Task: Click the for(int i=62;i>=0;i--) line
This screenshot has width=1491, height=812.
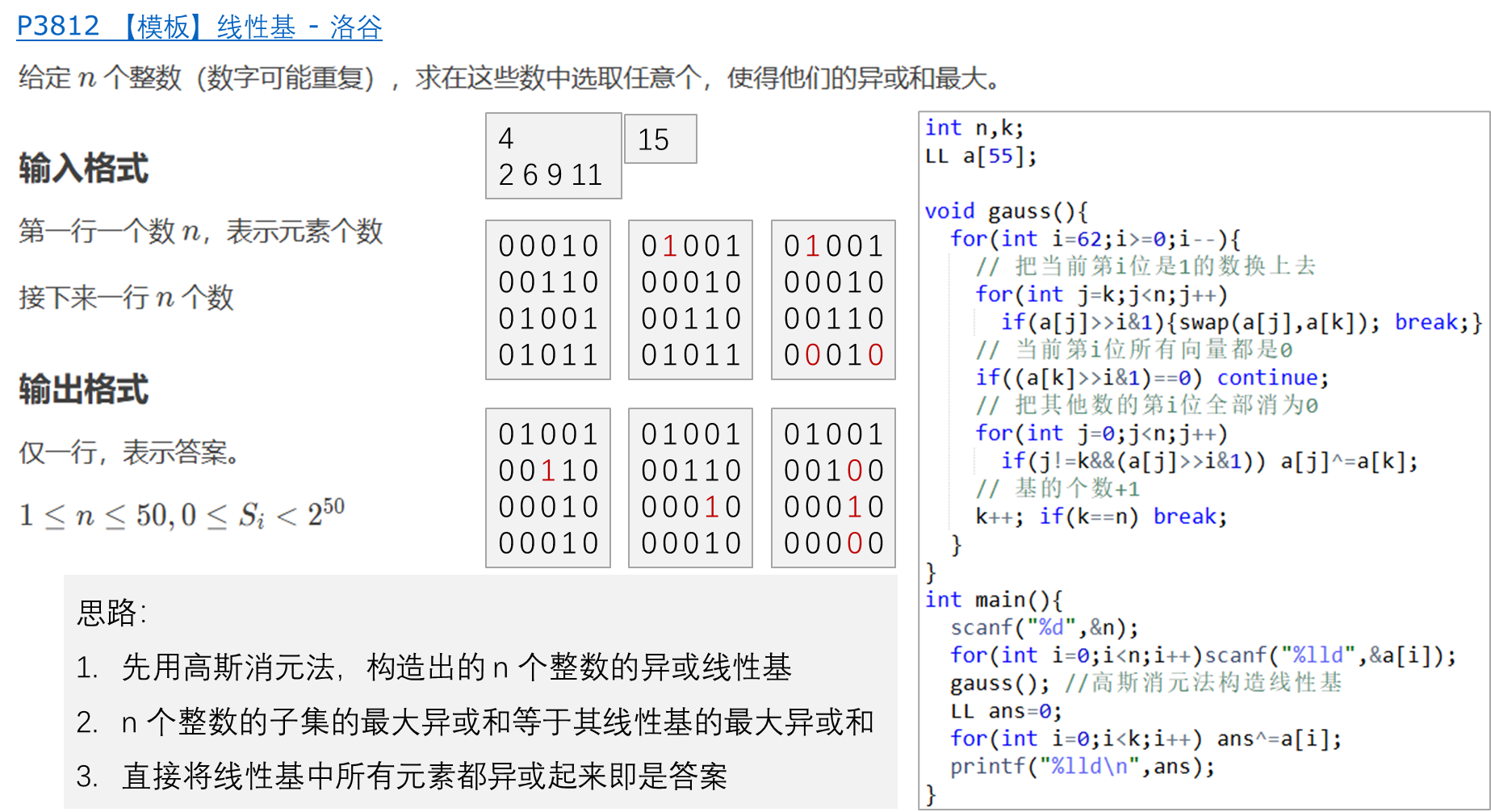Action: click(1095, 238)
